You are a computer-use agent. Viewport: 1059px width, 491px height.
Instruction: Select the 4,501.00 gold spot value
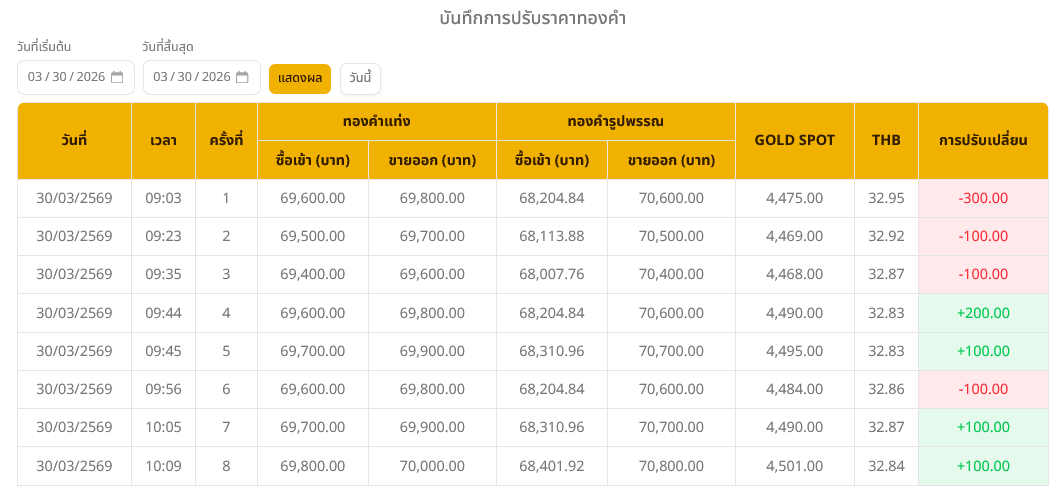pyautogui.click(x=794, y=466)
